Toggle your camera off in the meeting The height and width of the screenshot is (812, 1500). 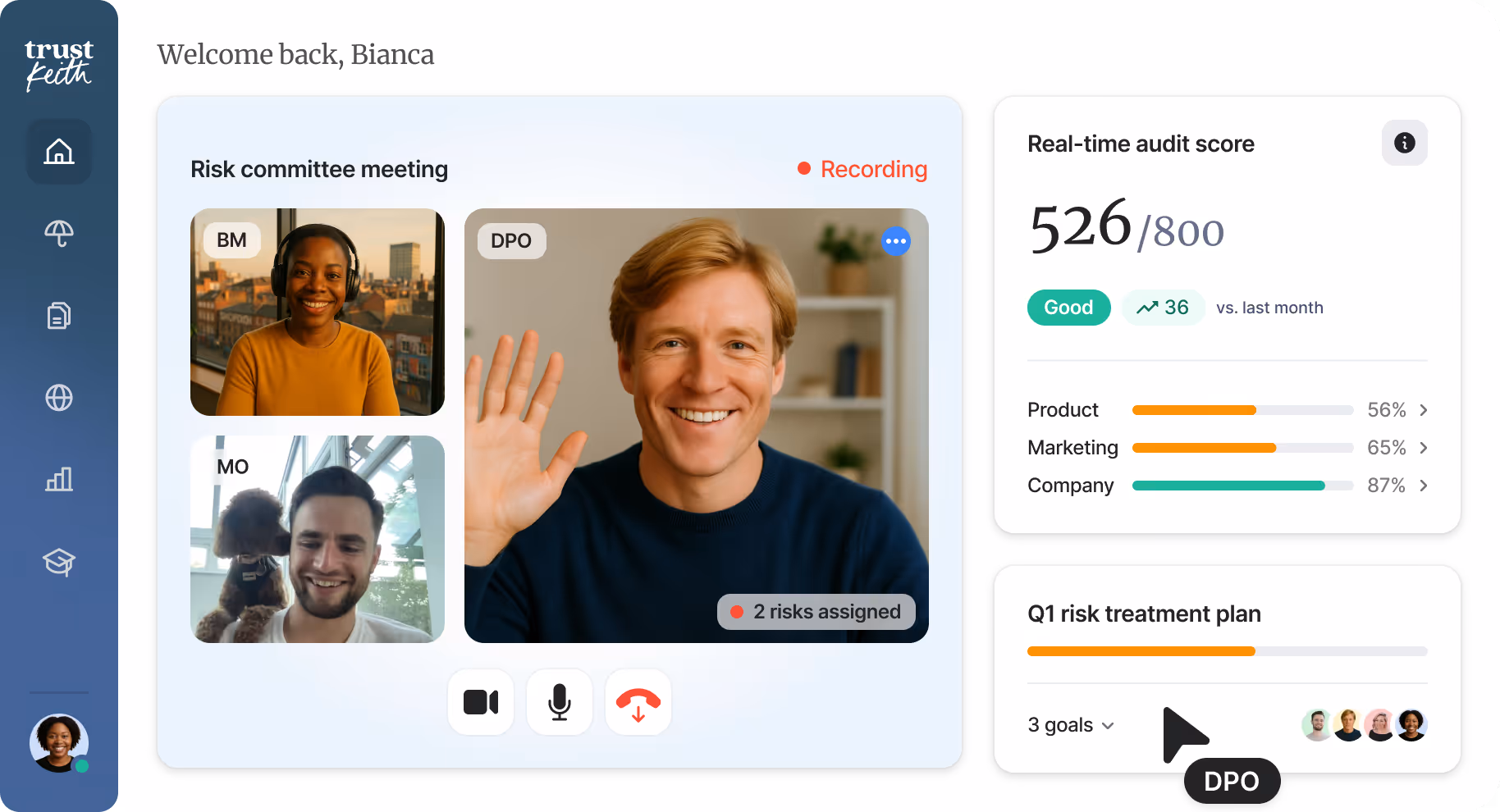click(x=480, y=702)
